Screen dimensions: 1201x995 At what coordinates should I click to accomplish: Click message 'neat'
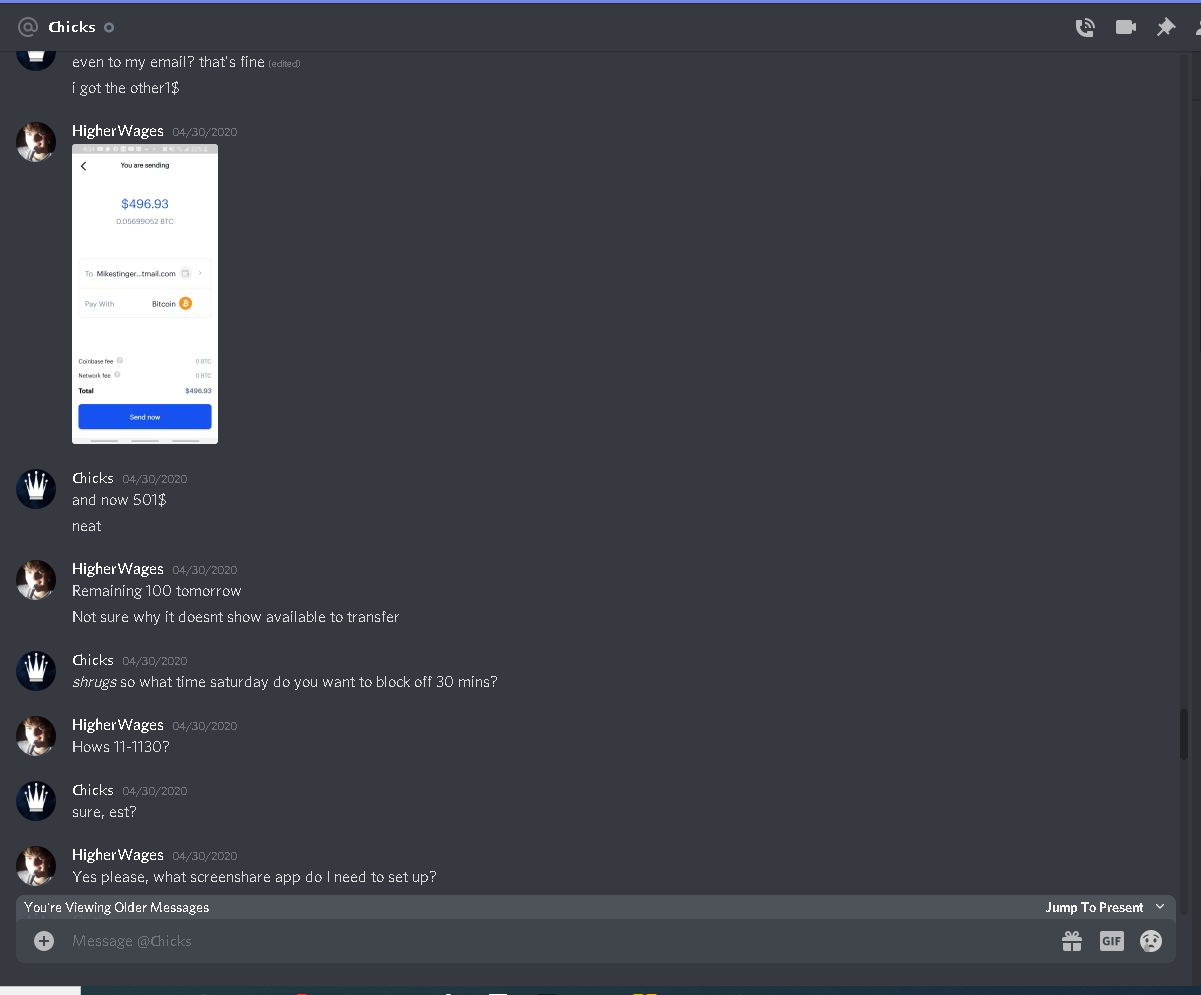[x=87, y=526]
